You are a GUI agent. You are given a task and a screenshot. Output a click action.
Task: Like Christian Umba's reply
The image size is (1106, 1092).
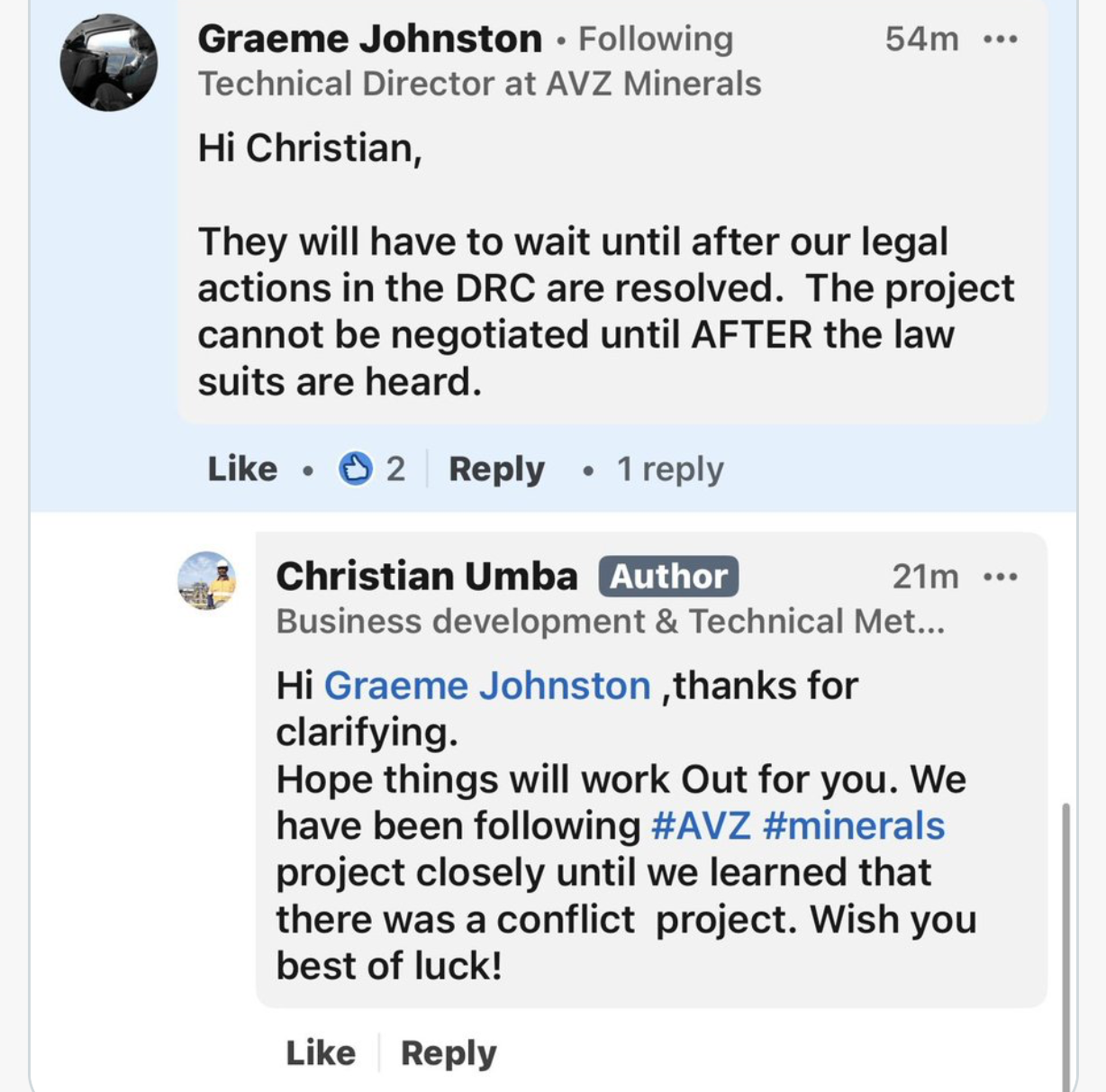pyautogui.click(x=321, y=1052)
